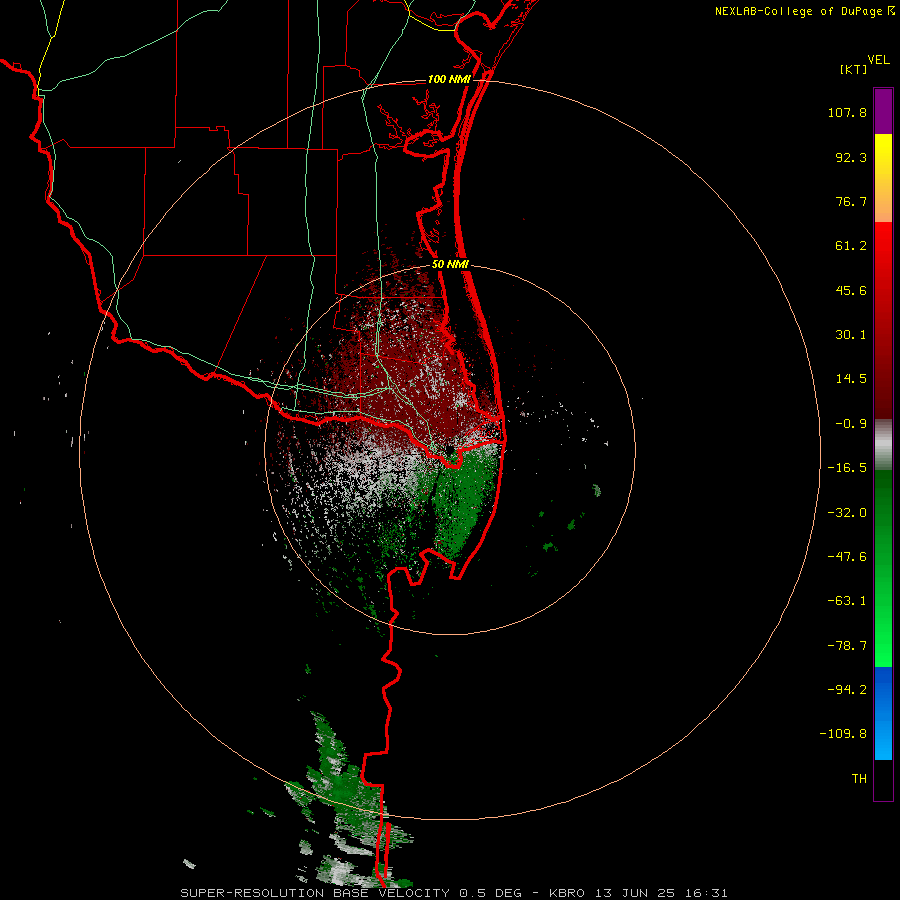Select the 76.7 legend value
900x900 pixels.
click(851, 201)
